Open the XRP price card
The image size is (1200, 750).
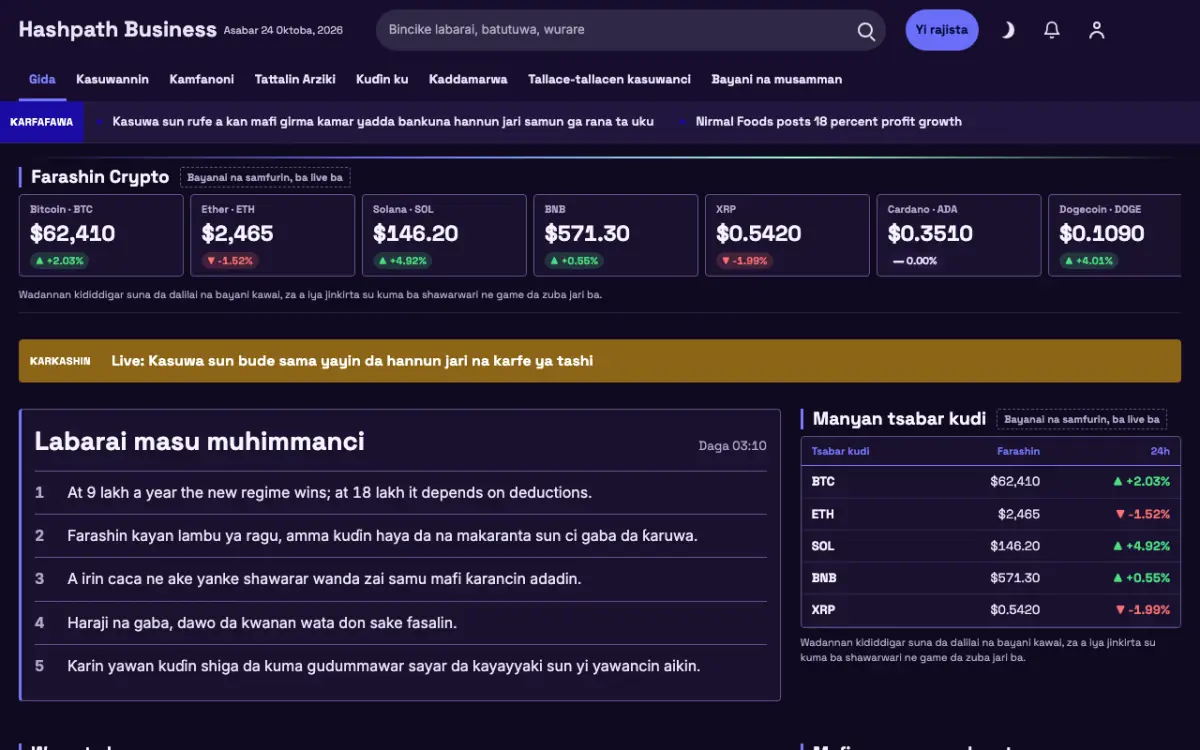point(787,235)
